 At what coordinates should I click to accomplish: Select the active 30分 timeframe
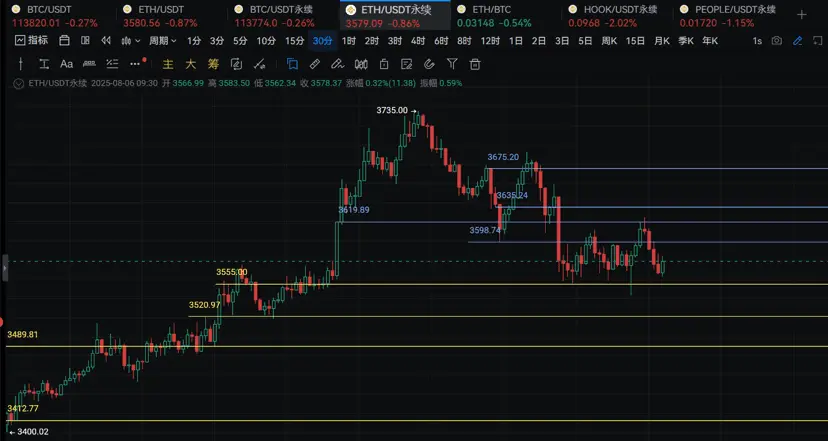click(x=323, y=41)
